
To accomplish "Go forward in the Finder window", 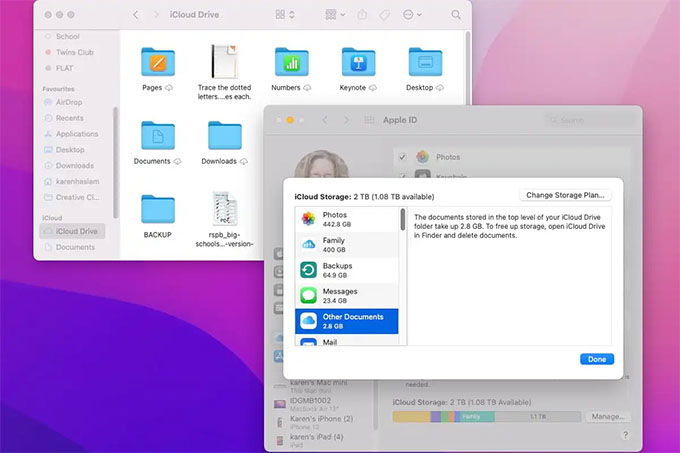I will [157, 15].
